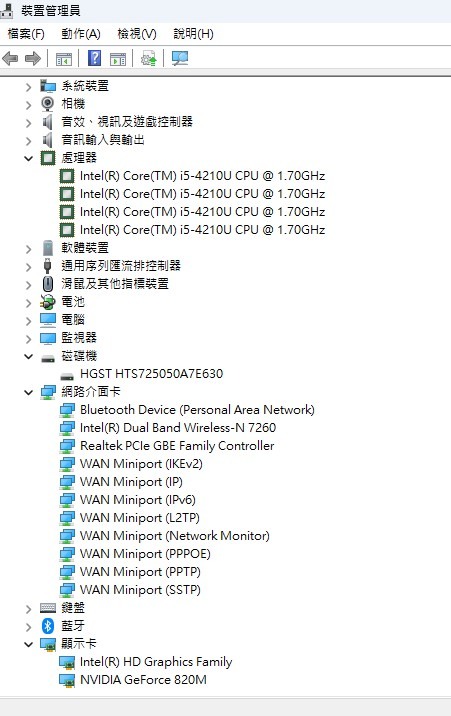Expand the 鍵盤 keyboard category
This screenshot has width=451, height=716.
28,608
